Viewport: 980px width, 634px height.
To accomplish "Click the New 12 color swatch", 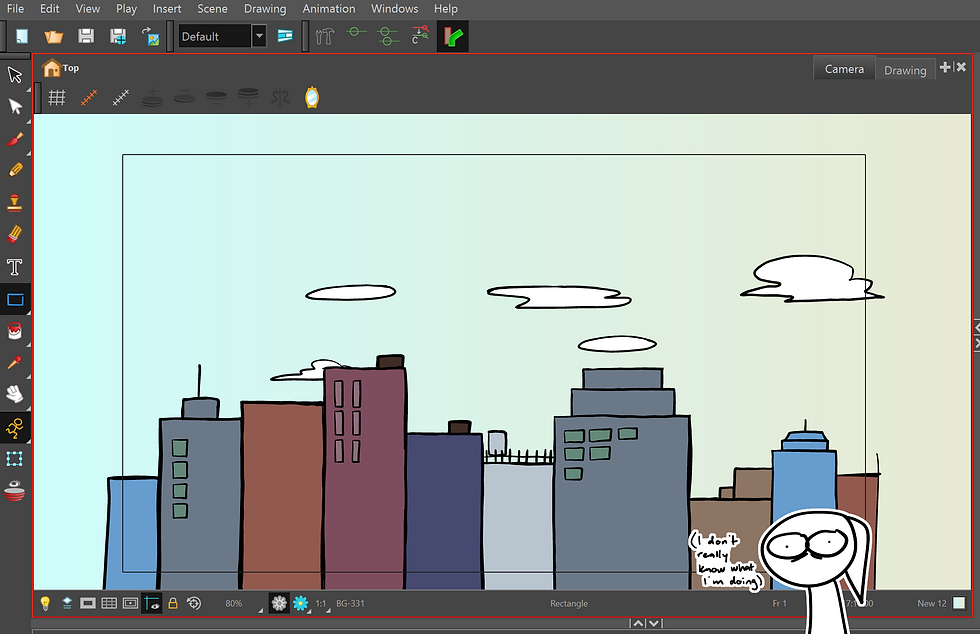I will coord(959,604).
